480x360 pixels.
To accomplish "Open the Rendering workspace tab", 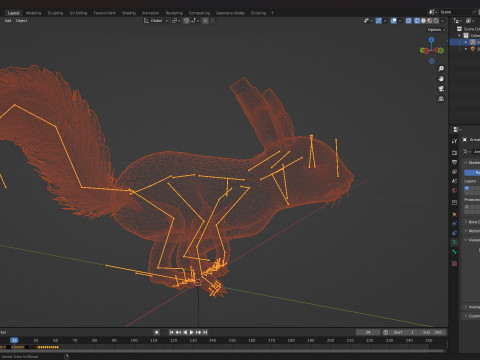I will [174, 13].
